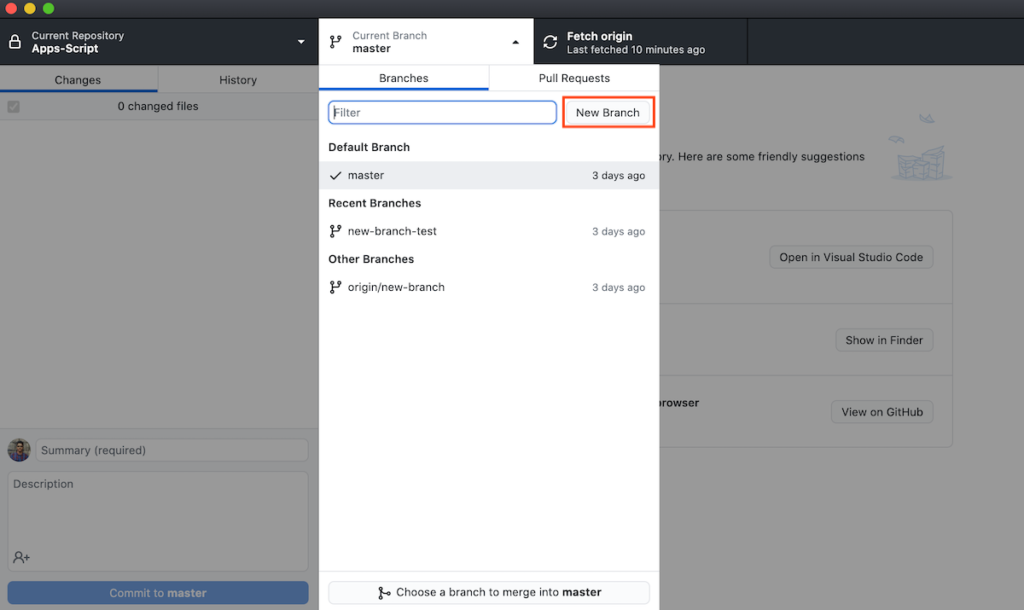This screenshot has width=1024, height=610.
Task: Click the user avatar beside Summary
Action: [19, 450]
